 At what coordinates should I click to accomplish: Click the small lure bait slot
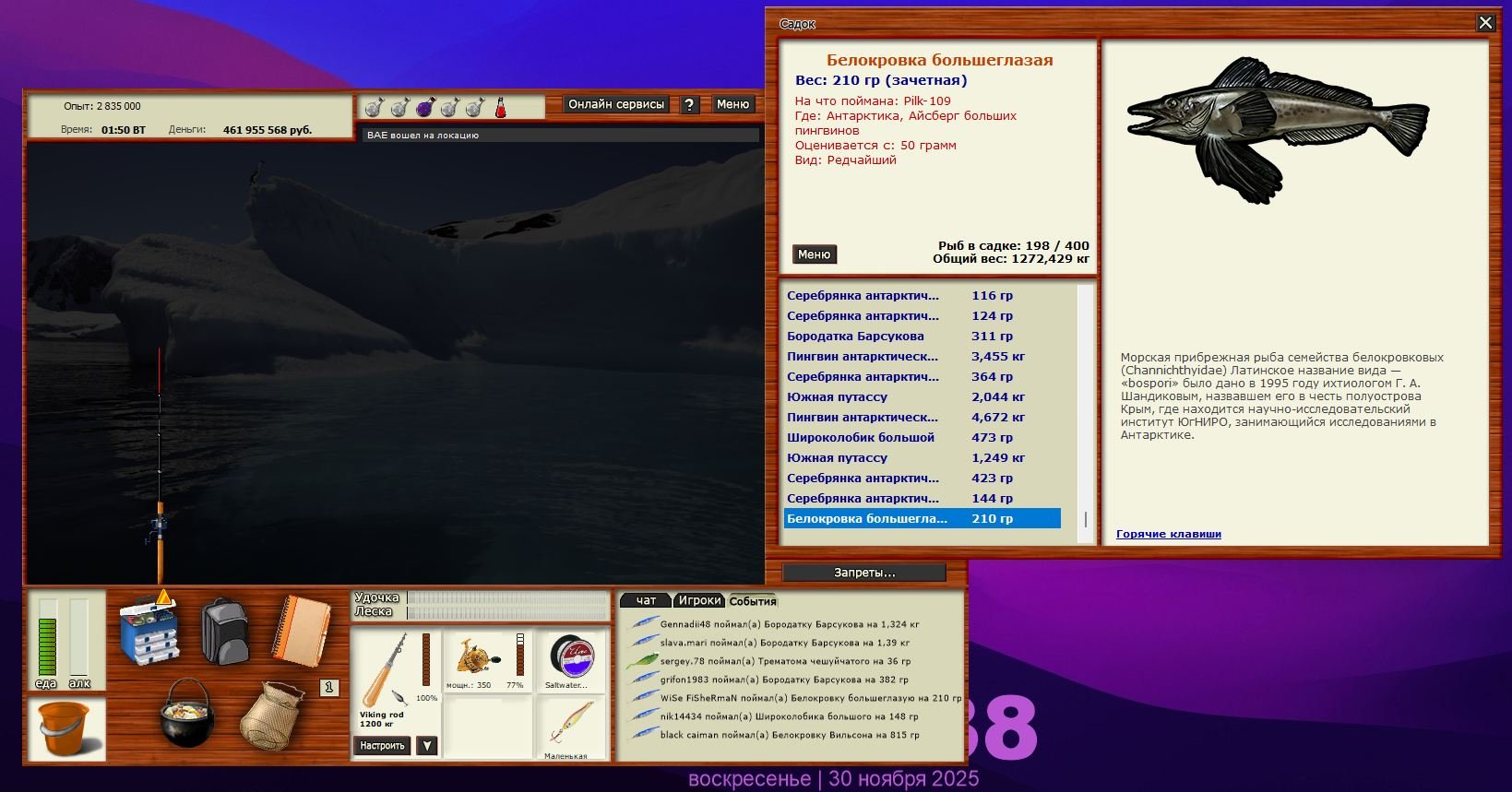(572, 727)
